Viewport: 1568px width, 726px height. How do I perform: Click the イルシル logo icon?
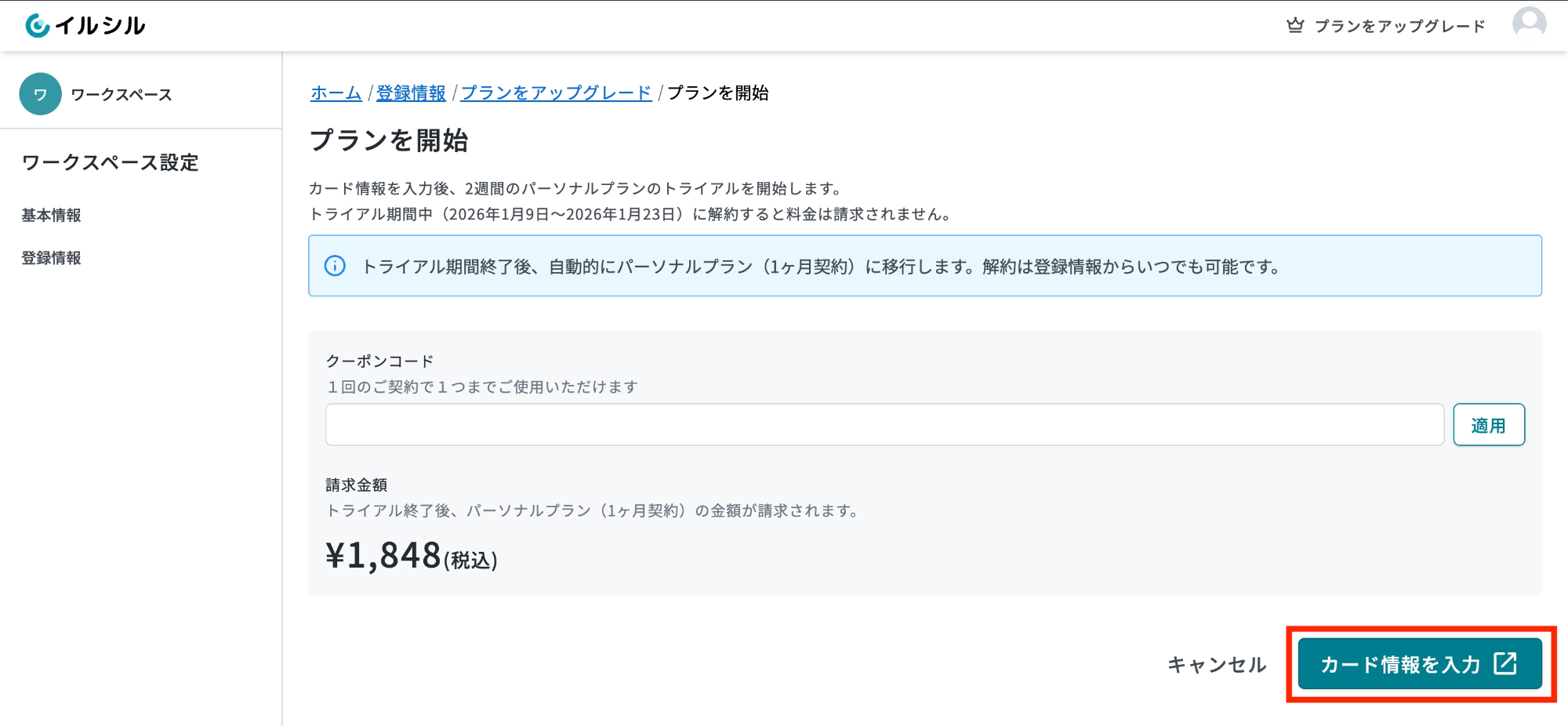(x=38, y=26)
